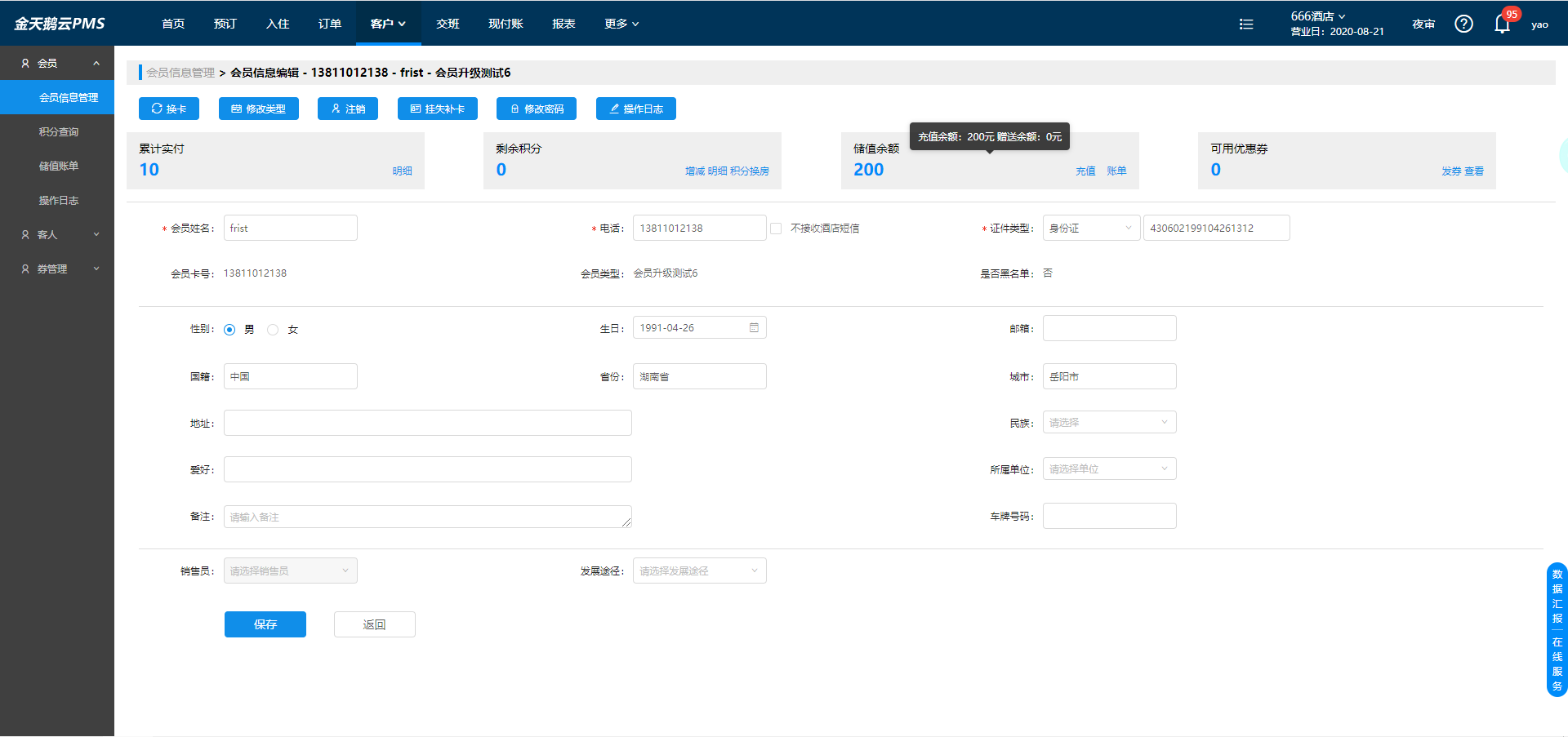Open the 报表 top menu
Image resolution: width=1568 pixels, height=737 pixels.
(x=563, y=24)
